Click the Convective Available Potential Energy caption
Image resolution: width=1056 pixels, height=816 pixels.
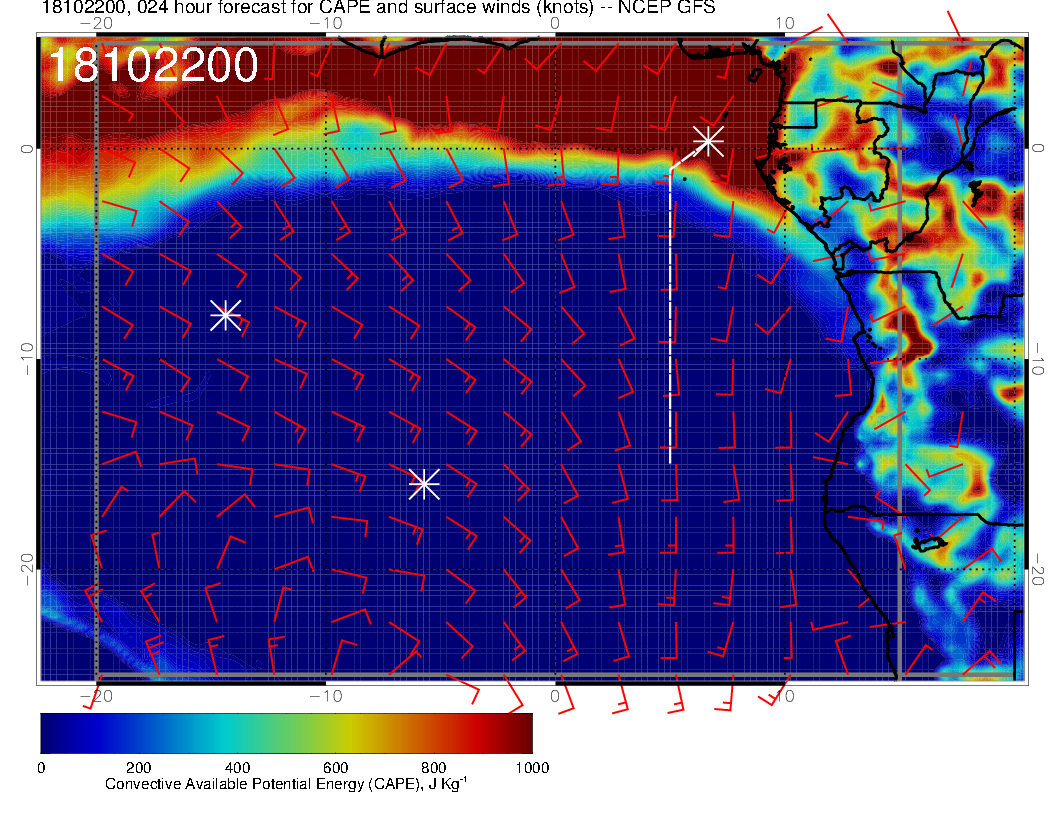point(286,785)
